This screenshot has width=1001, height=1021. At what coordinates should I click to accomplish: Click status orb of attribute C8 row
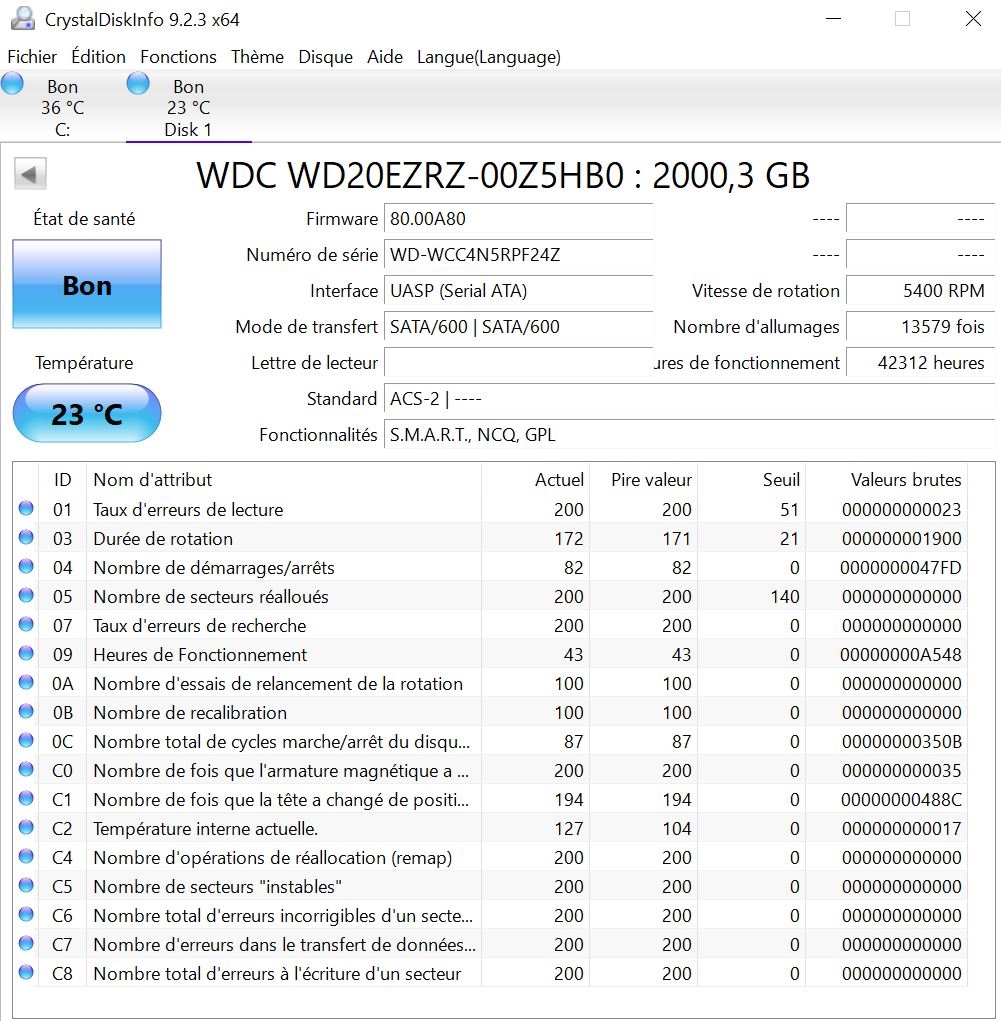pyautogui.click(x=26, y=972)
